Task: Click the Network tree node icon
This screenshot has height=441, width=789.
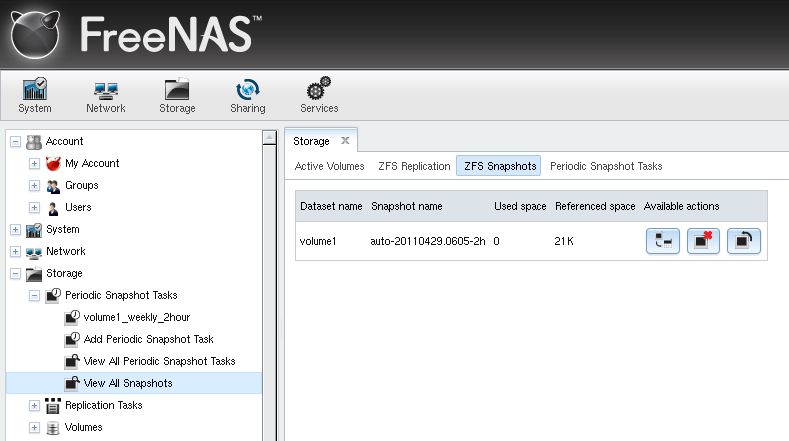Action: click(34, 252)
